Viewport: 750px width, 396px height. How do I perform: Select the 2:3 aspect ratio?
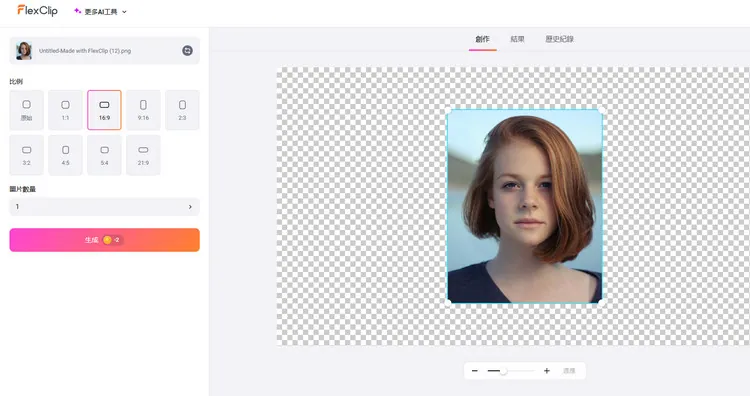[x=182, y=110]
